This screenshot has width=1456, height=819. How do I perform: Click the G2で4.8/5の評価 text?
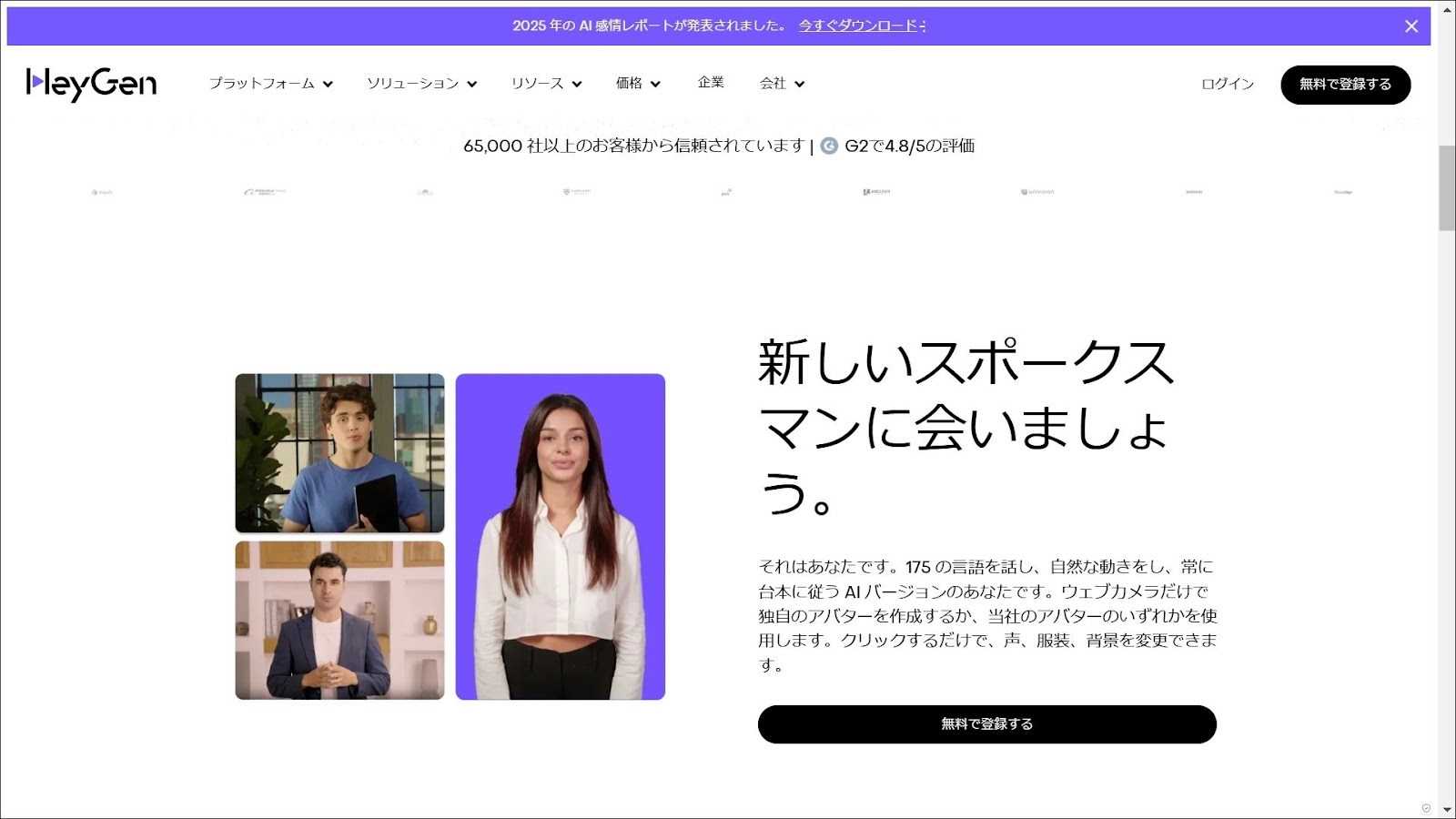(x=909, y=146)
